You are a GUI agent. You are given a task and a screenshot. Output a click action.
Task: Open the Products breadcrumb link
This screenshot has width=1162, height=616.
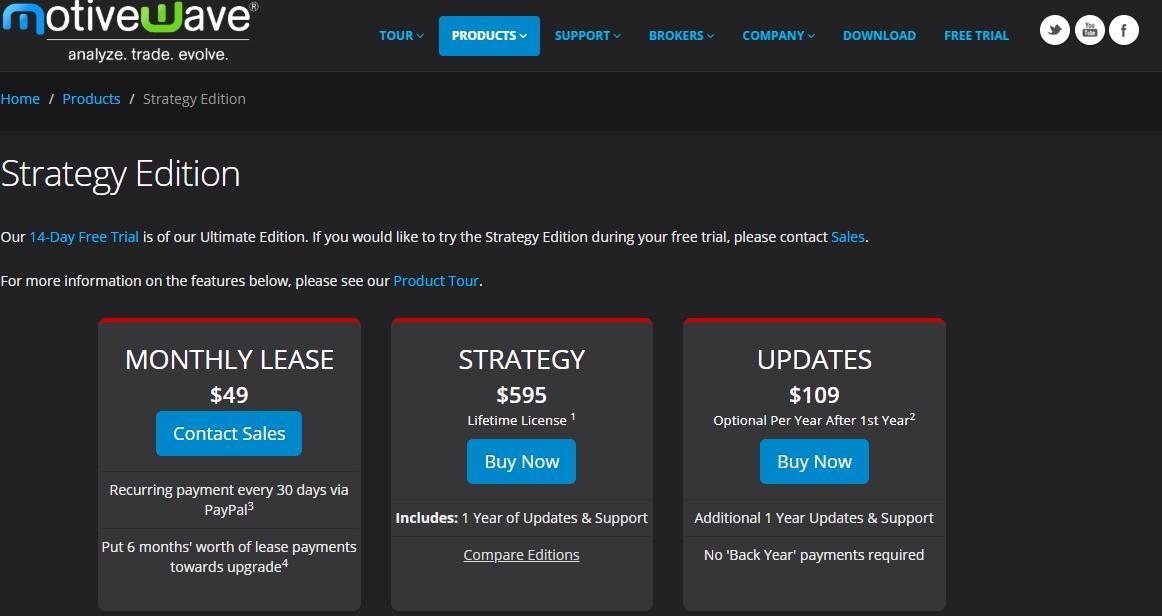point(91,99)
